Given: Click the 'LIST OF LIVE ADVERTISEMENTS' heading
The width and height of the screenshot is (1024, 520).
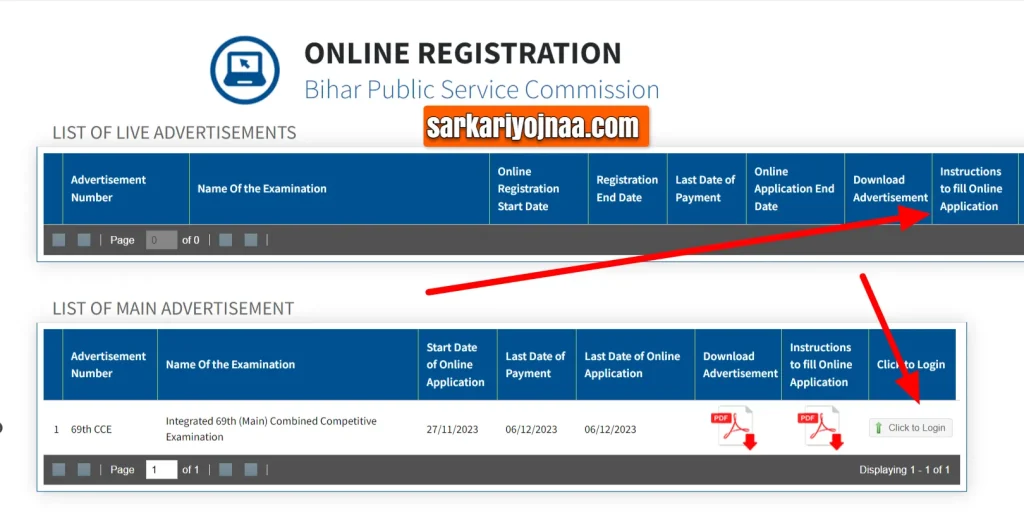Looking at the screenshot, I should [174, 133].
